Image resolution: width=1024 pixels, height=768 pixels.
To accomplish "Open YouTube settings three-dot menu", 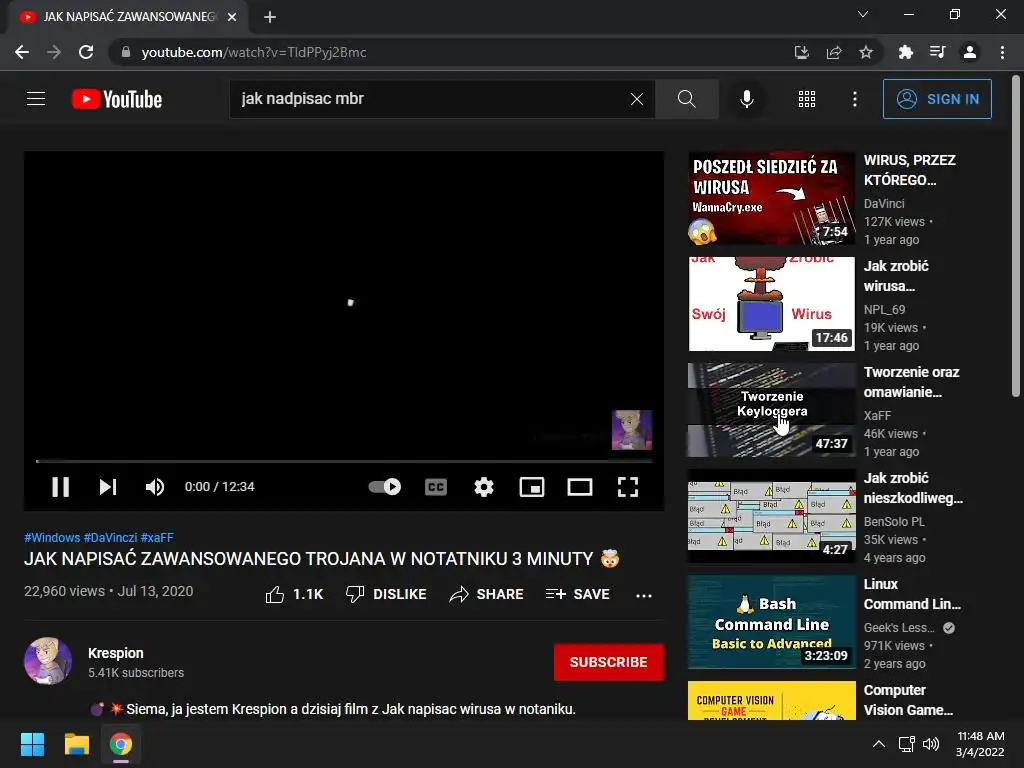I will 855,99.
